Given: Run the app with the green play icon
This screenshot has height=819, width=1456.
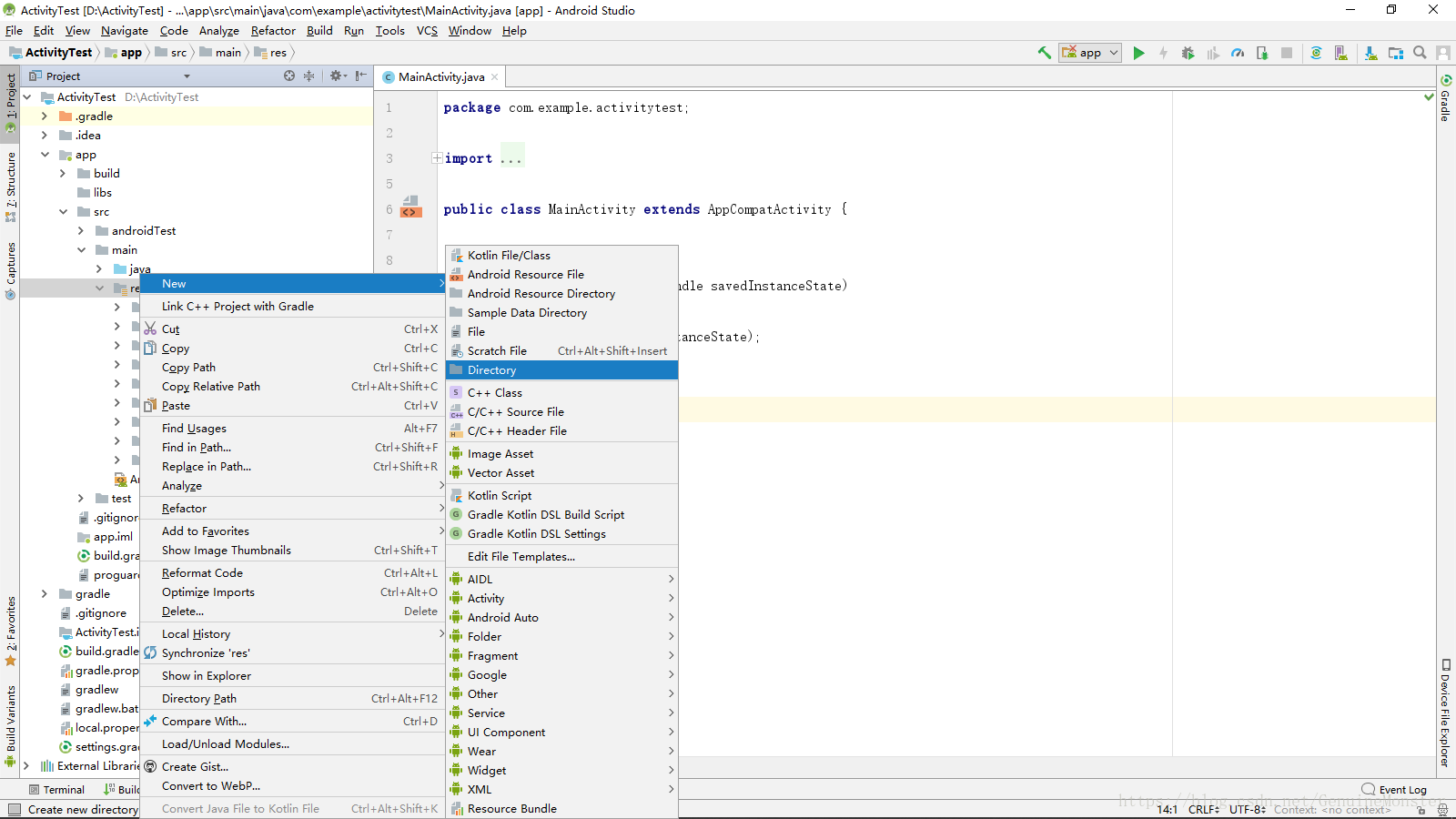Looking at the screenshot, I should (1138, 53).
